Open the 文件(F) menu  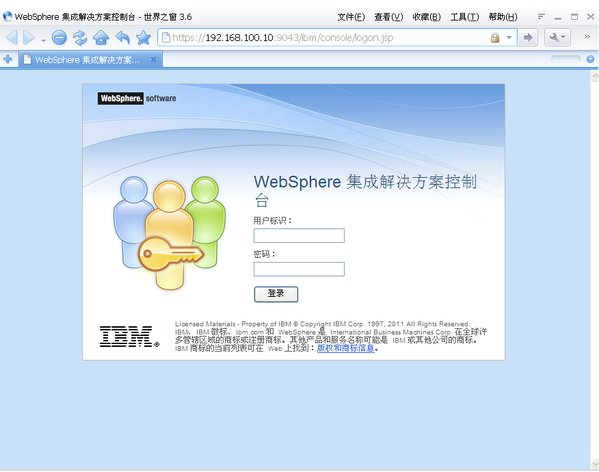point(351,17)
